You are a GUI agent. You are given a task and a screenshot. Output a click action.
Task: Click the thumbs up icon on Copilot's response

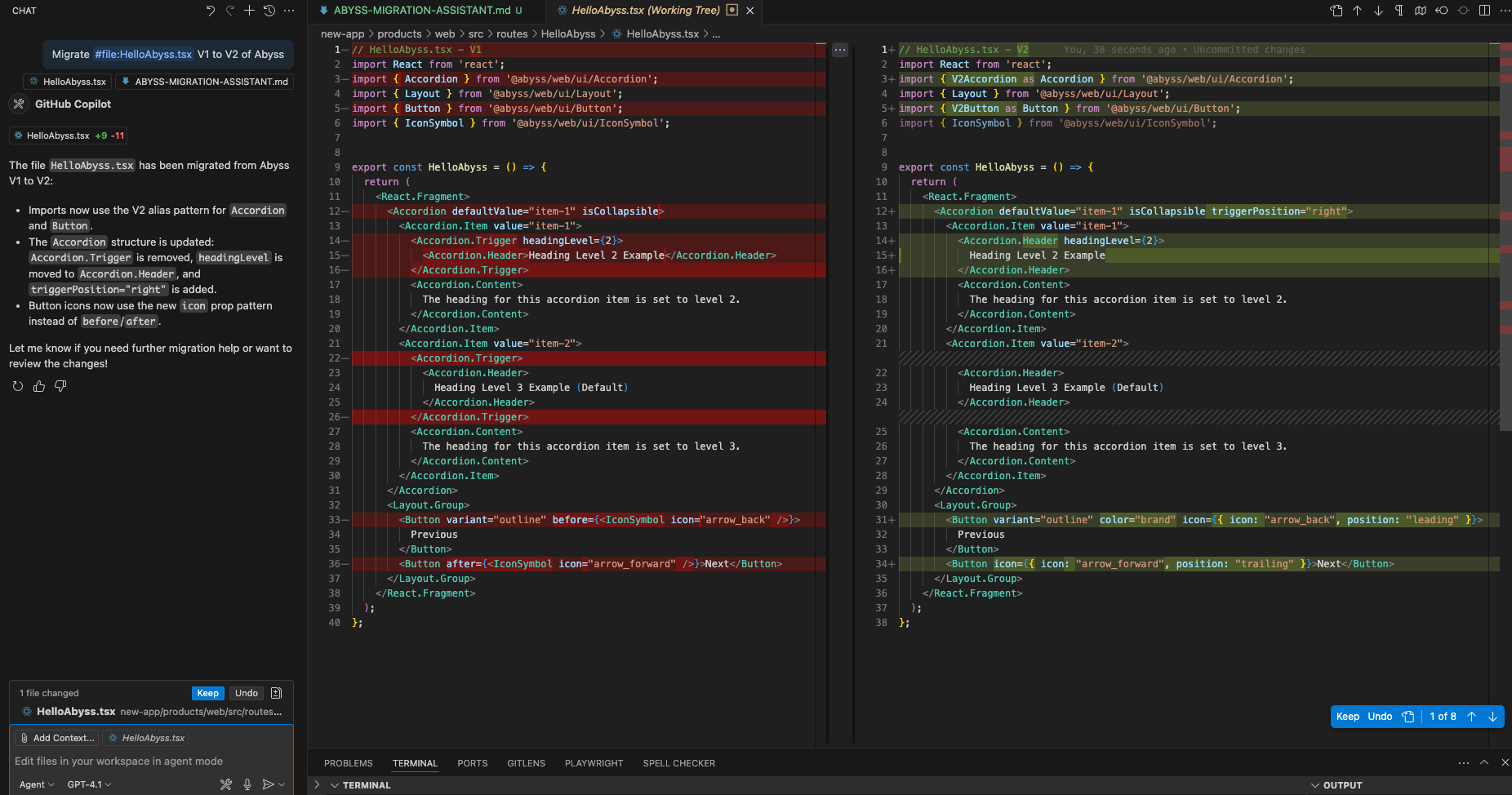point(39,386)
